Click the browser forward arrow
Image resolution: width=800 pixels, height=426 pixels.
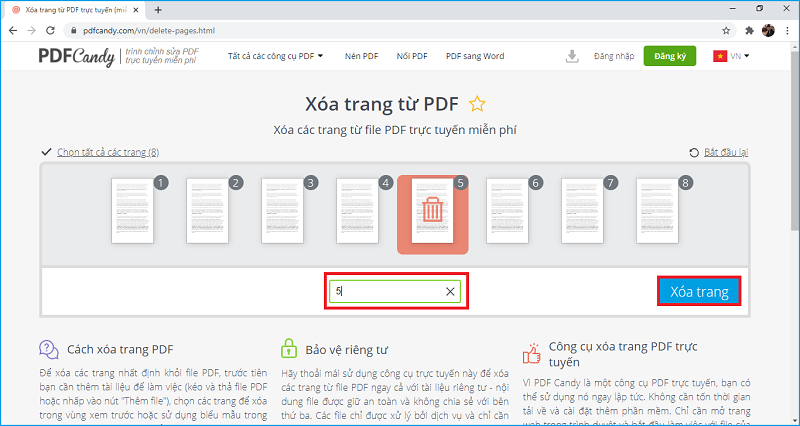[32, 31]
